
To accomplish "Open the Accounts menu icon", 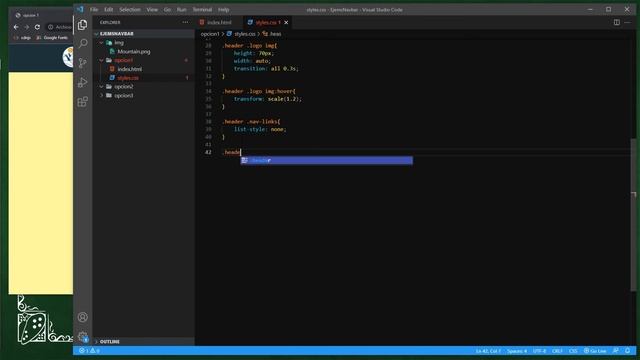I will 82,317.
